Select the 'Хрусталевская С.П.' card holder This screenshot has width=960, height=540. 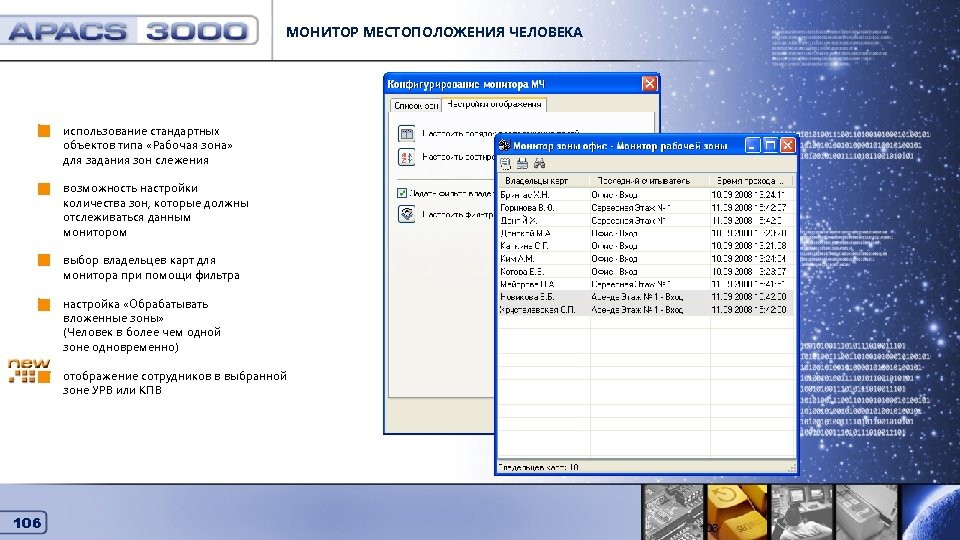[538, 310]
